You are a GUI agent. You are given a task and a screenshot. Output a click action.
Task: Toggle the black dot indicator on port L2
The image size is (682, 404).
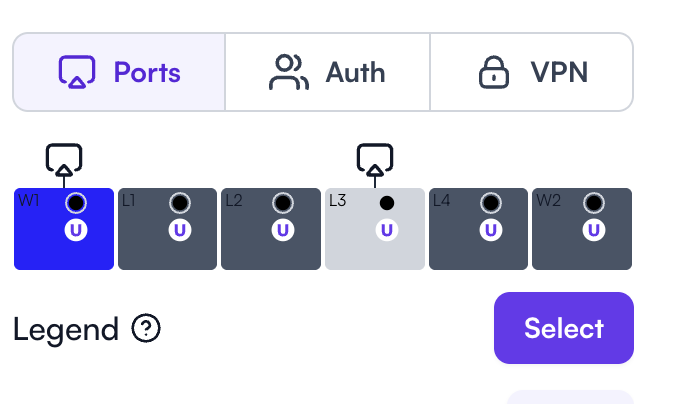(283, 203)
